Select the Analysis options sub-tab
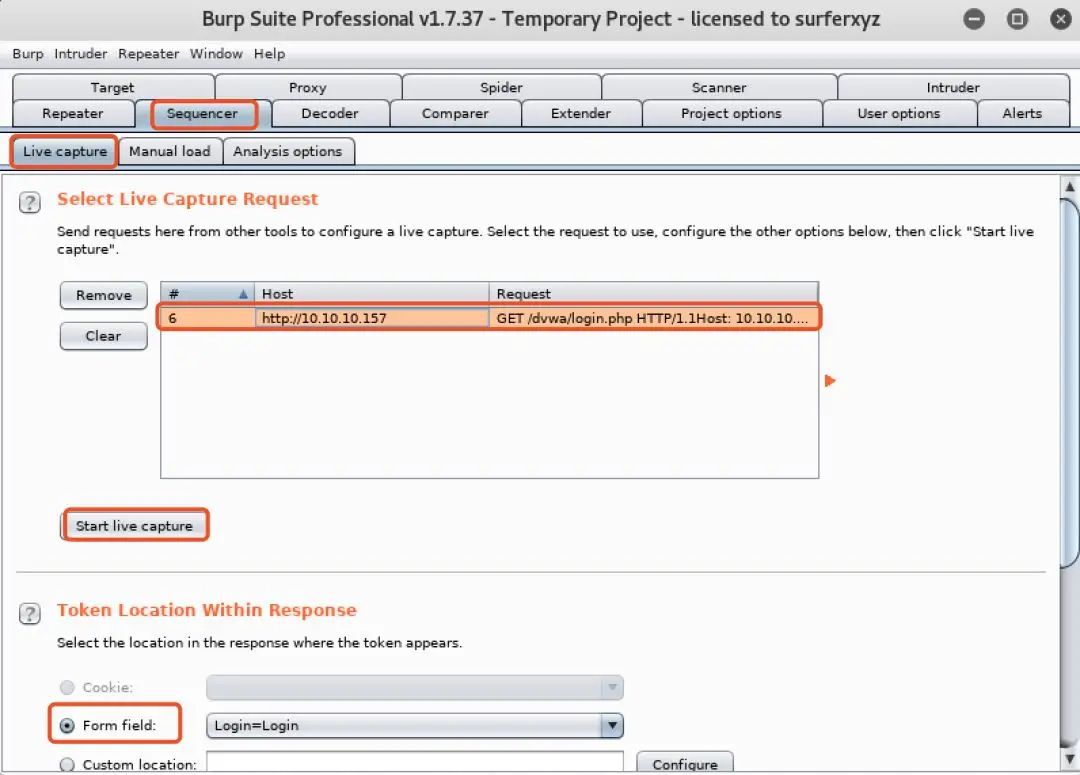 pyautogui.click(x=288, y=152)
